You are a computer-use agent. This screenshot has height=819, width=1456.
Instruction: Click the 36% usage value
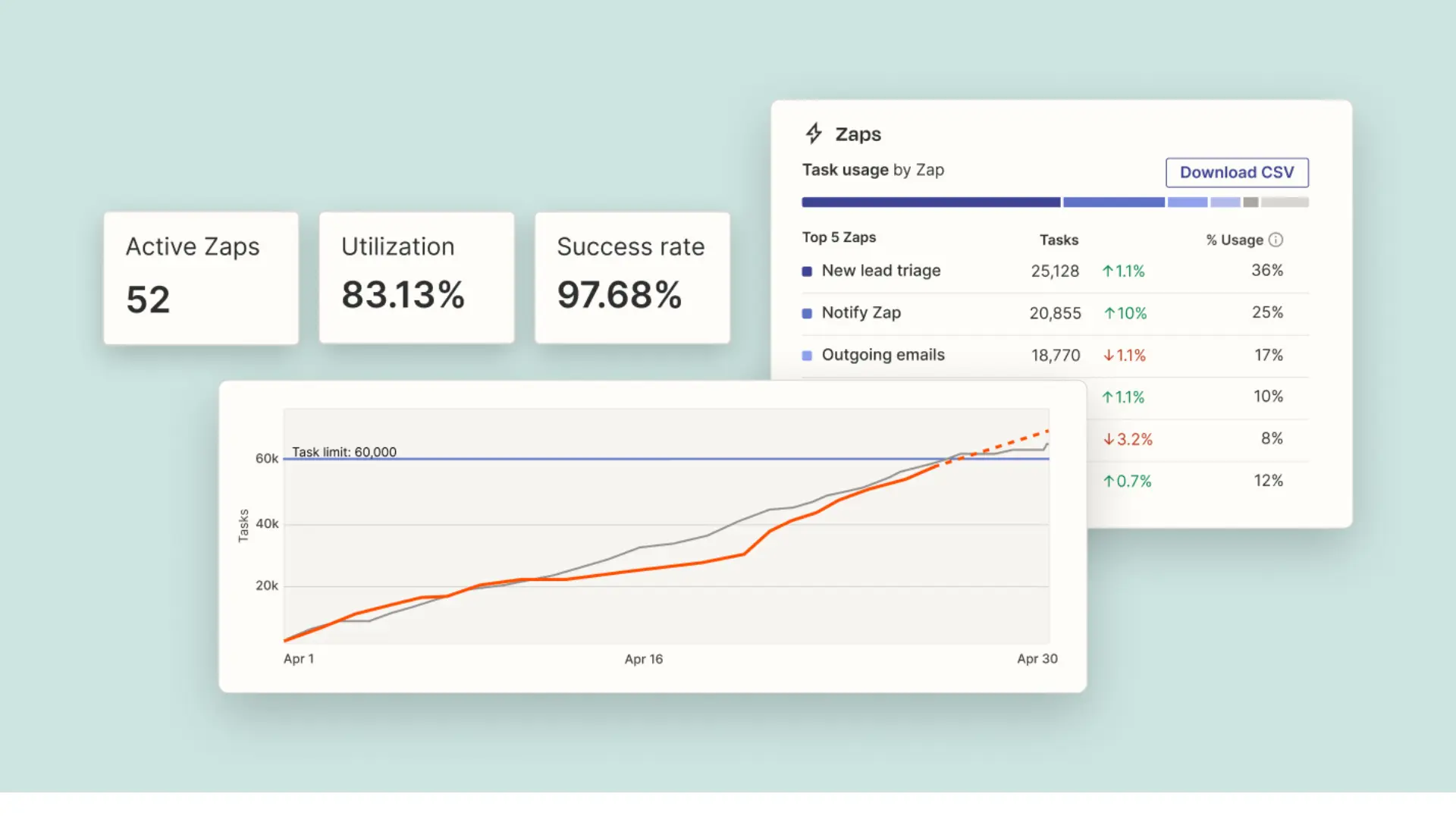coord(1267,270)
